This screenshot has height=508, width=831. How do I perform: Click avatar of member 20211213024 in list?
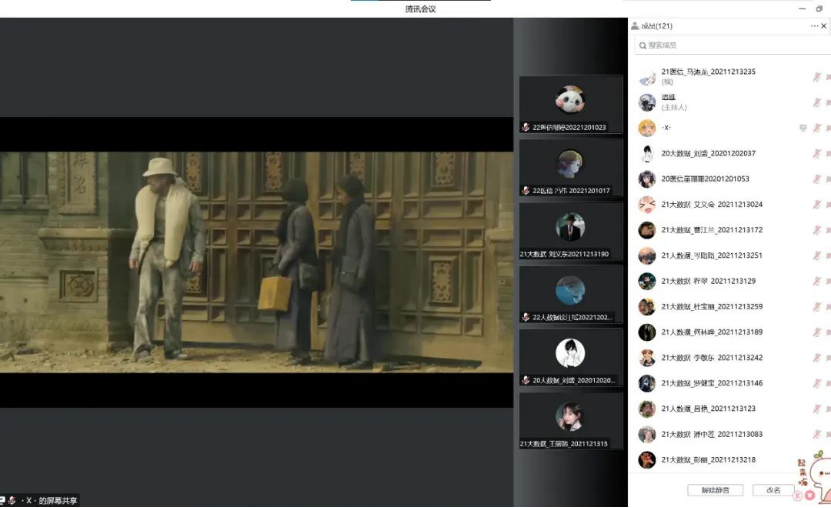click(x=647, y=204)
